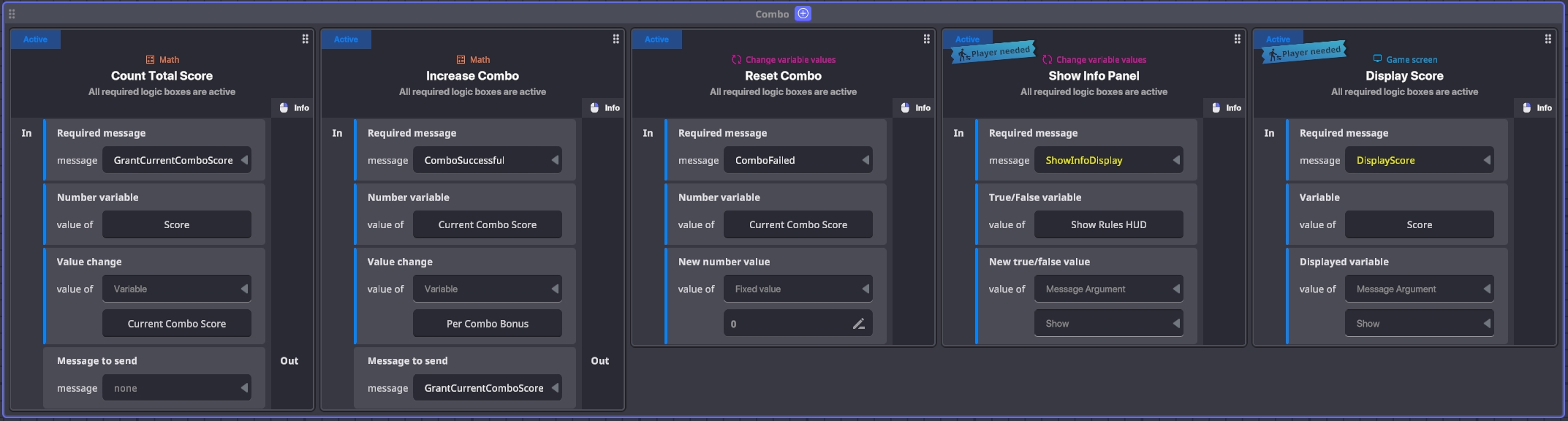This screenshot has height=421, width=1568.
Task: Click the drag handle left of Combo header
Action: 12,14
